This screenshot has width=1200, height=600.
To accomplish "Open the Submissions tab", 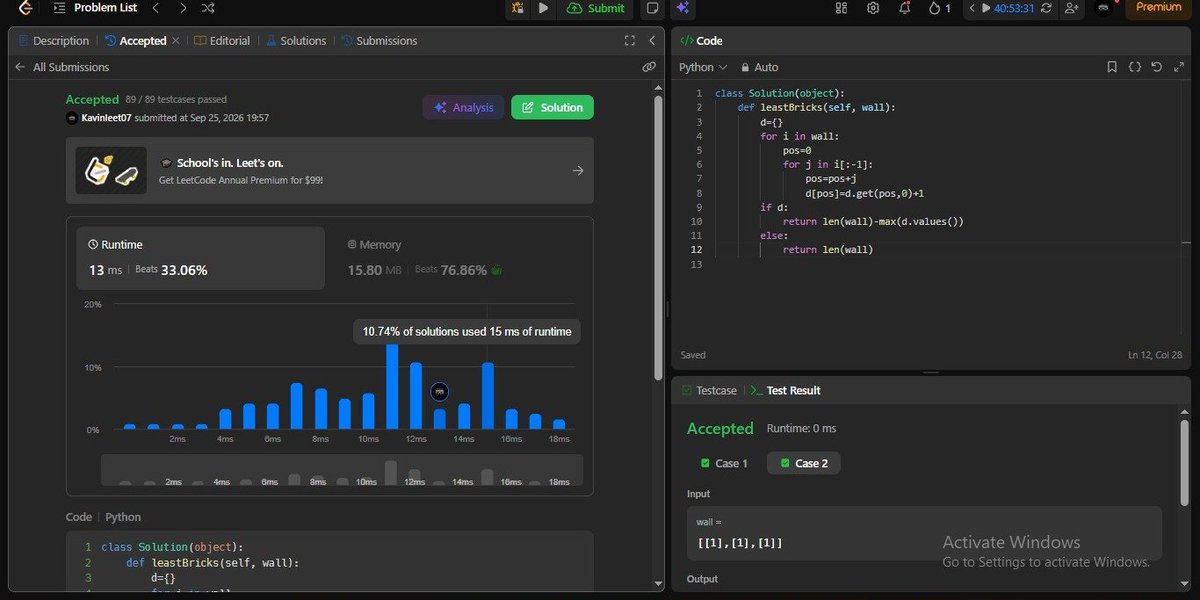I will pos(379,41).
